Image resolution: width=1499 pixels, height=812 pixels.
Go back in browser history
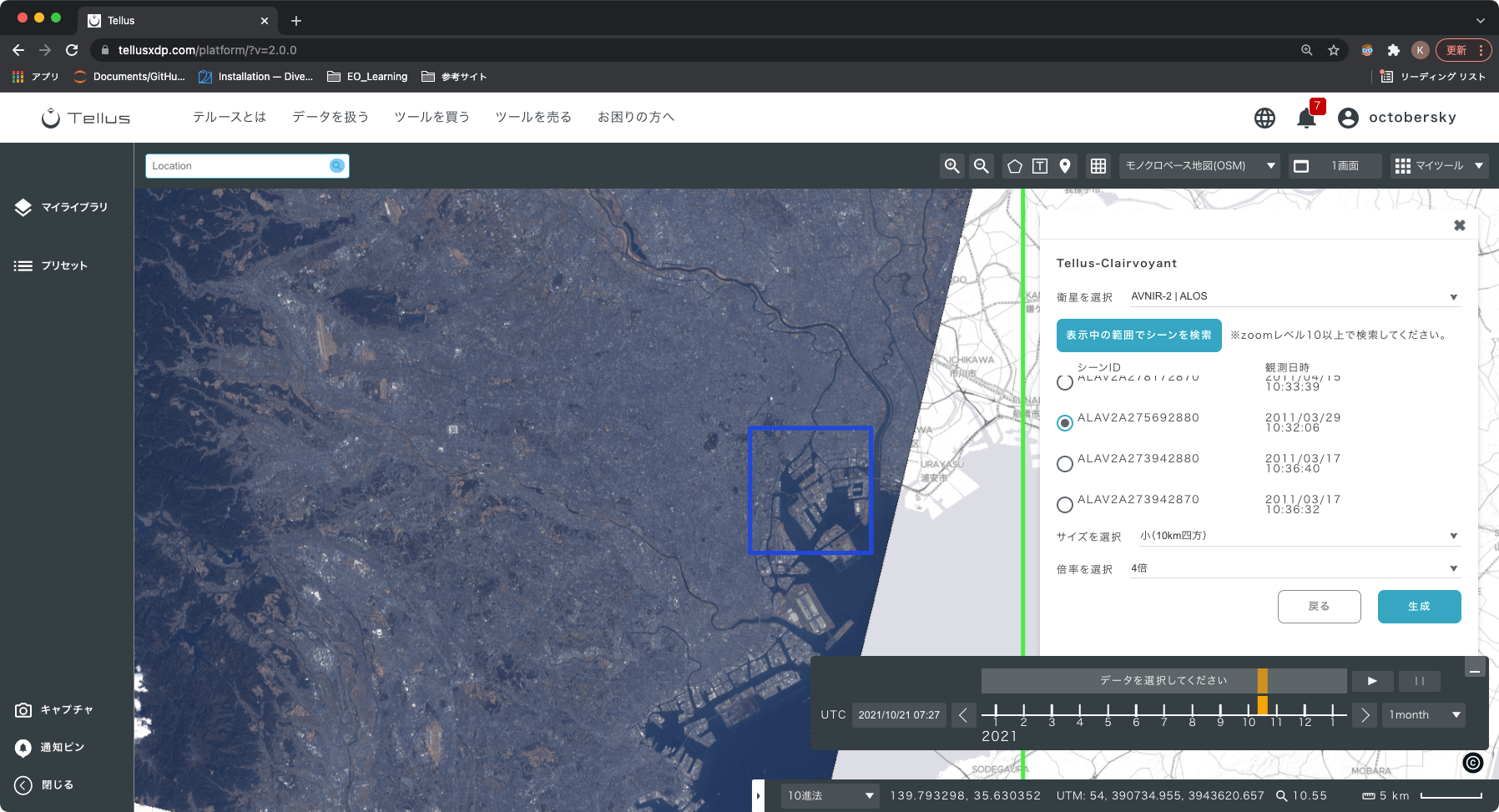pyautogui.click(x=18, y=50)
